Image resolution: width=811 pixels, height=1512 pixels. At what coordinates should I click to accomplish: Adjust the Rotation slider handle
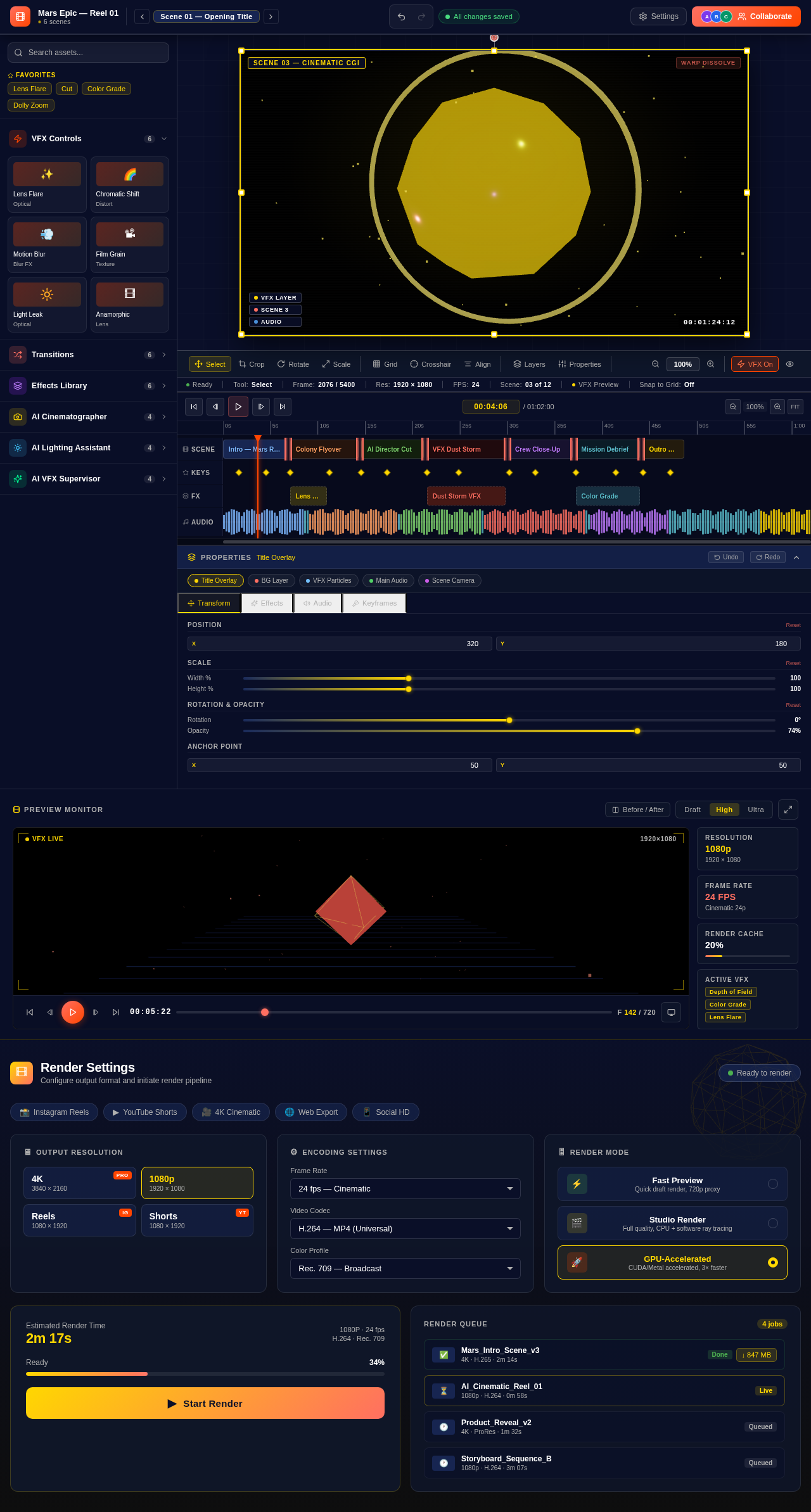(509, 720)
